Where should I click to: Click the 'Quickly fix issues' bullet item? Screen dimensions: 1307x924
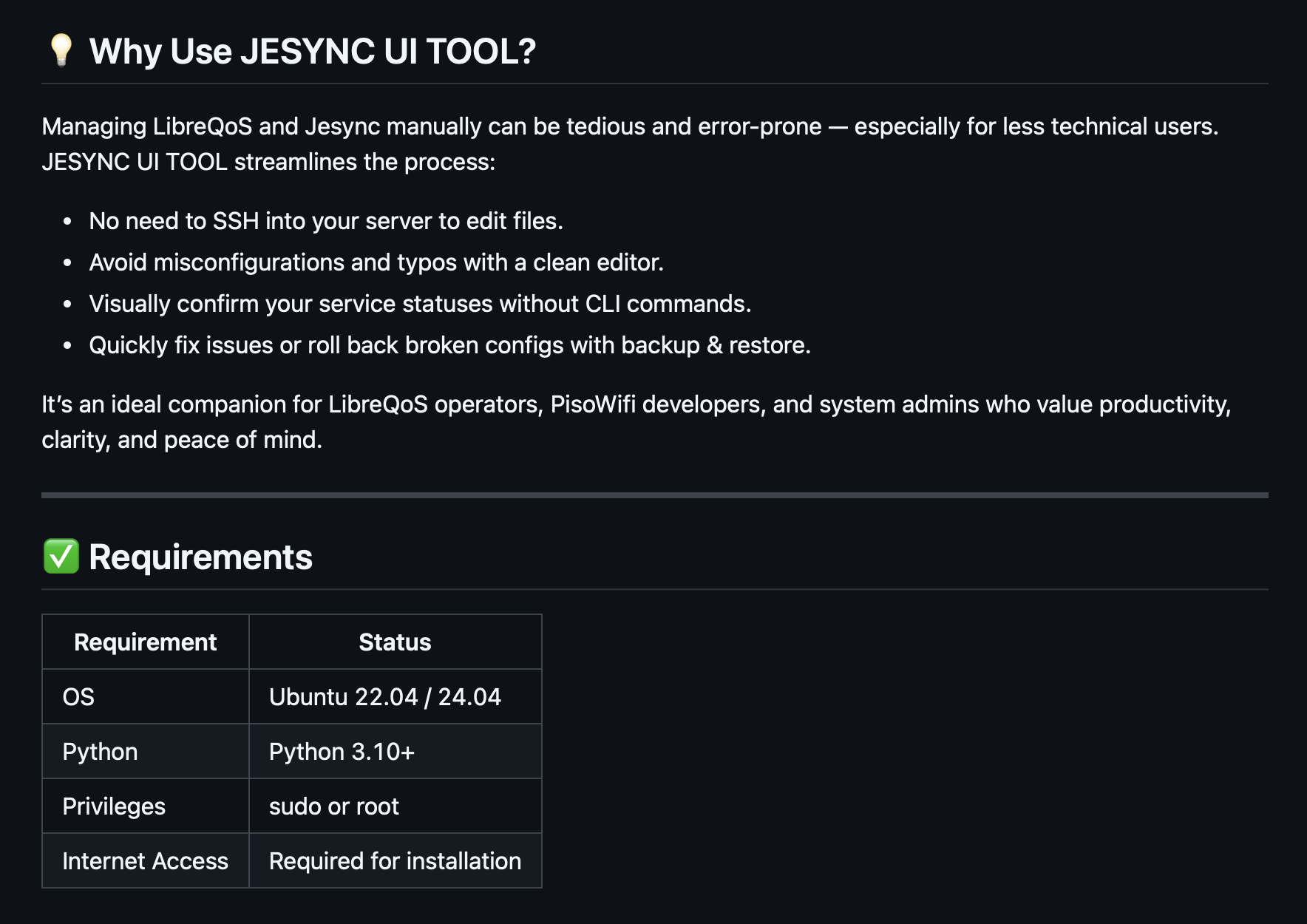449,345
